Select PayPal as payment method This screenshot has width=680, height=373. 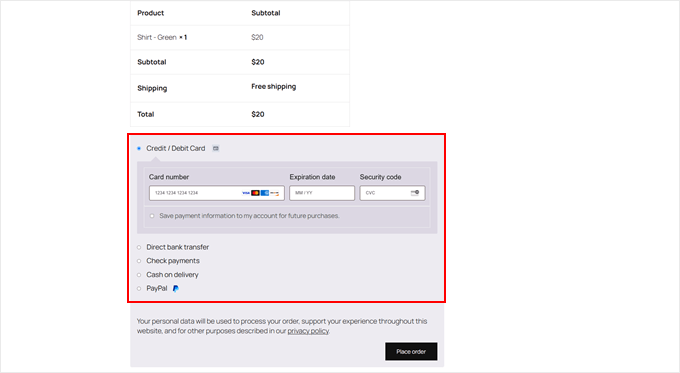pyautogui.click(x=139, y=288)
